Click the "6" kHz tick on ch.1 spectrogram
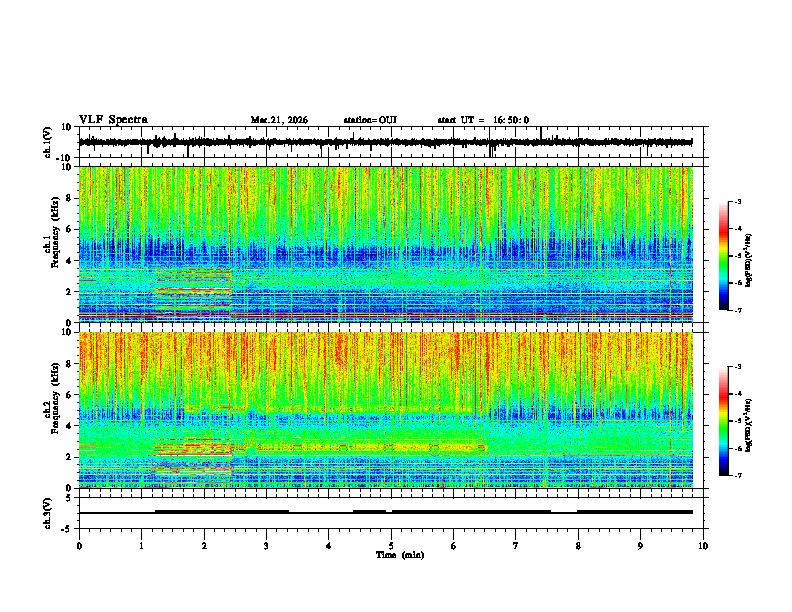792x612 pixels. pos(69,229)
